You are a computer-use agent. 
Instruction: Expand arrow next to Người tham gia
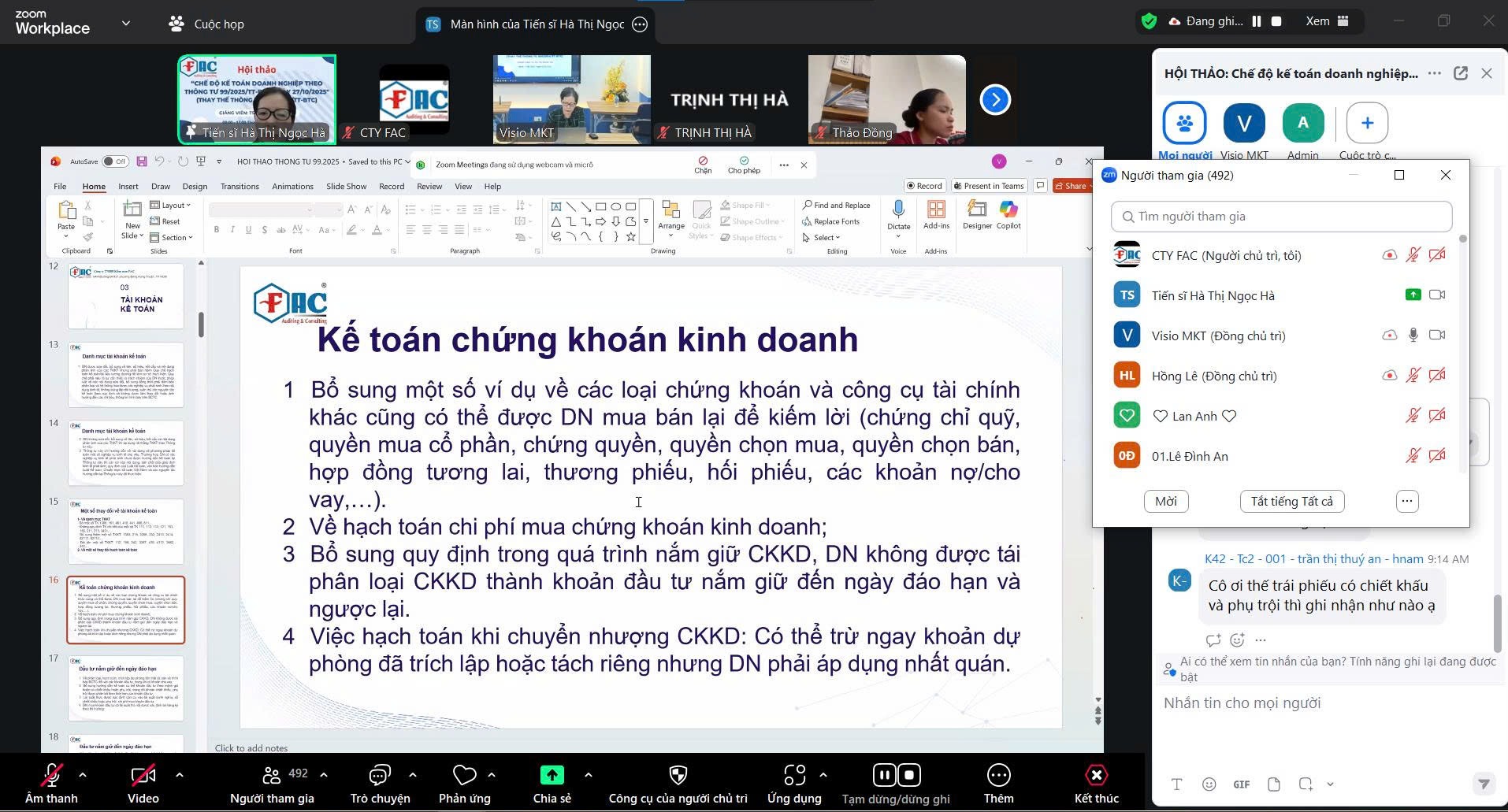click(x=324, y=775)
